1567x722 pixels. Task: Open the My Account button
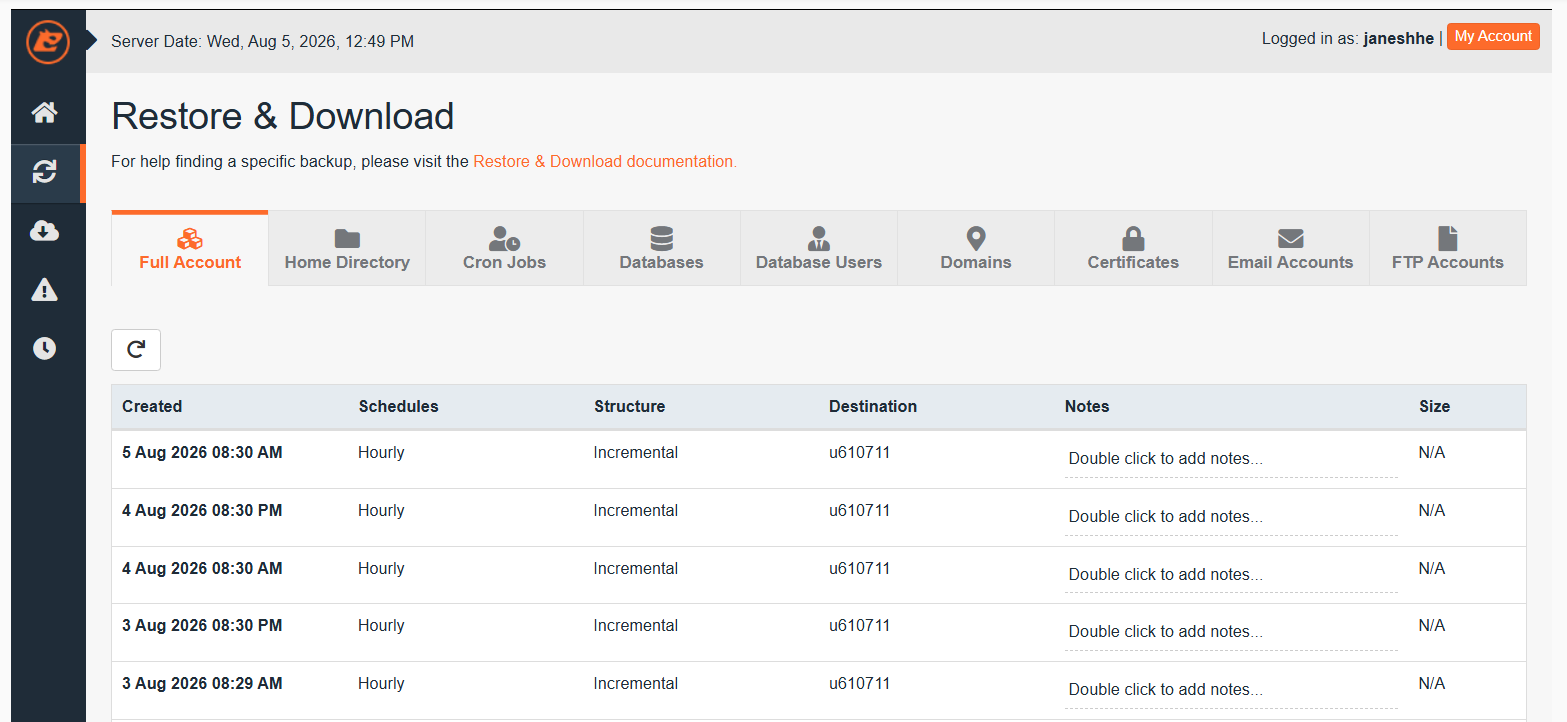point(1493,36)
